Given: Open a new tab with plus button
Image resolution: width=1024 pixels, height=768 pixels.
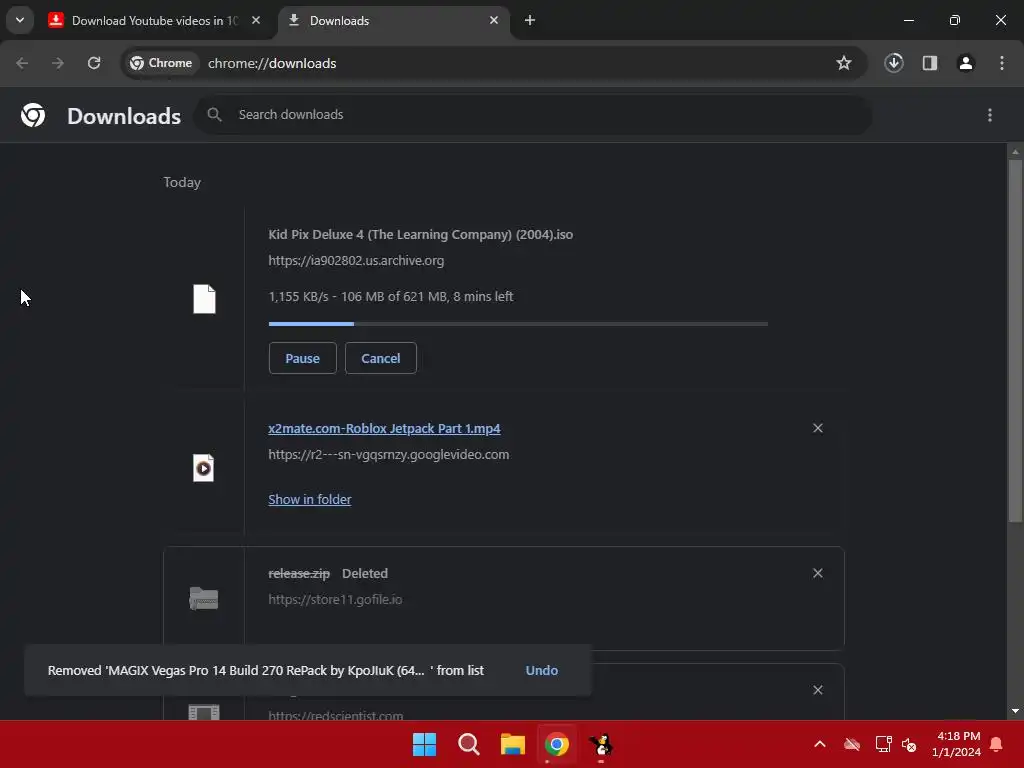Looking at the screenshot, I should [x=530, y=20].
